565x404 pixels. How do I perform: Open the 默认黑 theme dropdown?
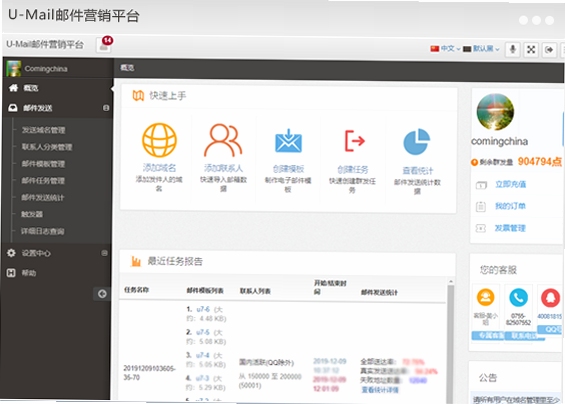(x=481, y=49)
